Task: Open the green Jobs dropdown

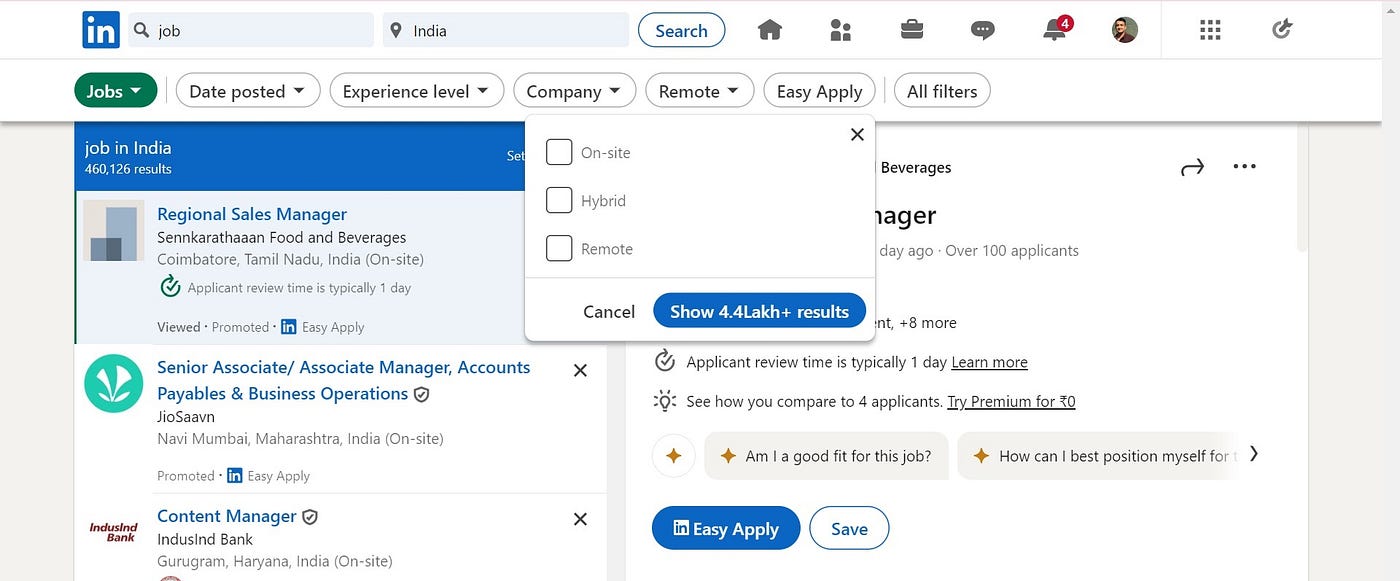Action: pyautogui.click(x=116, y=91)
